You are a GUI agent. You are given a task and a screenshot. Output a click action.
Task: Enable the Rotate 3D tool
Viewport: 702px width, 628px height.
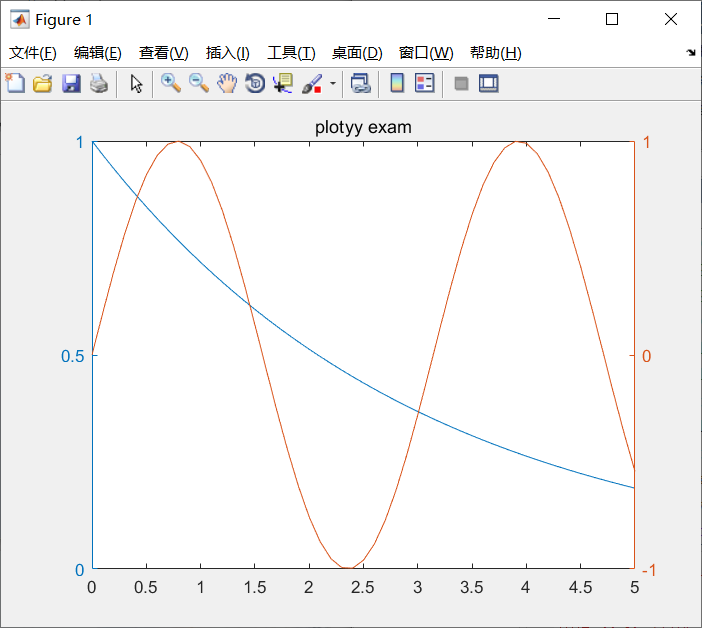255,83
